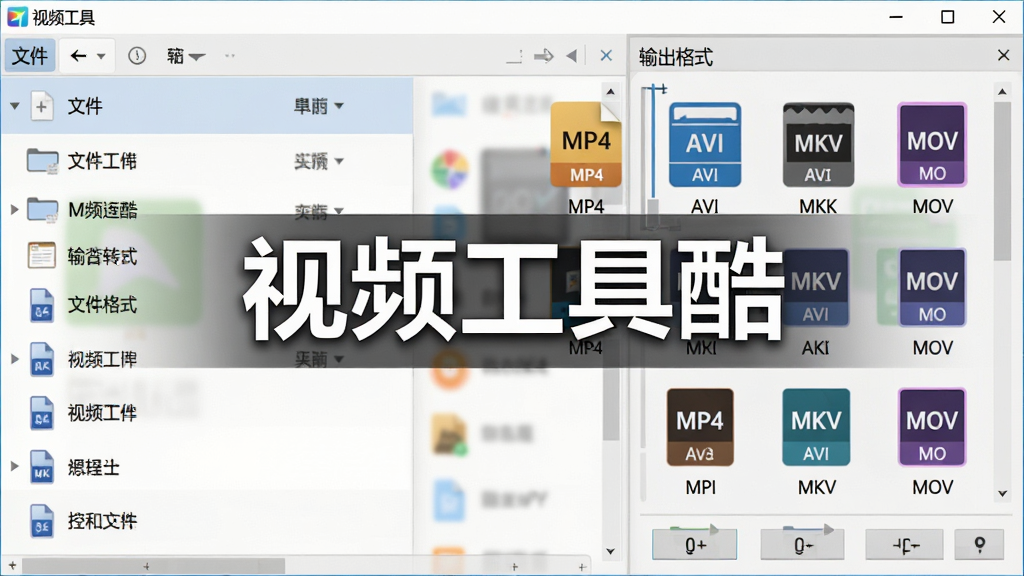Choose the top-row purple MOV format
Screen dimensions: 1024x576
(x=932, y=145)
